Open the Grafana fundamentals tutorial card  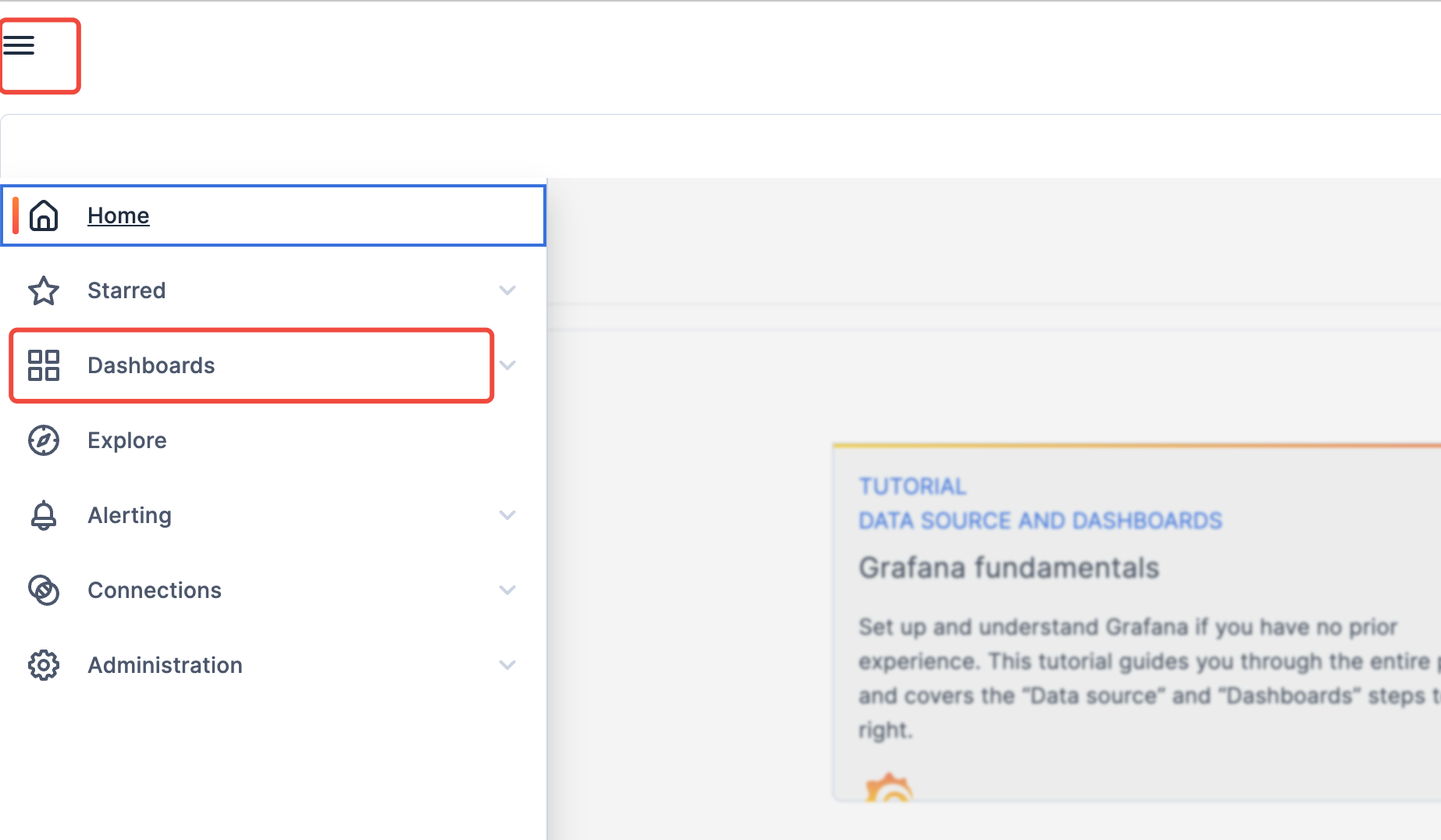pos(1137,622)
